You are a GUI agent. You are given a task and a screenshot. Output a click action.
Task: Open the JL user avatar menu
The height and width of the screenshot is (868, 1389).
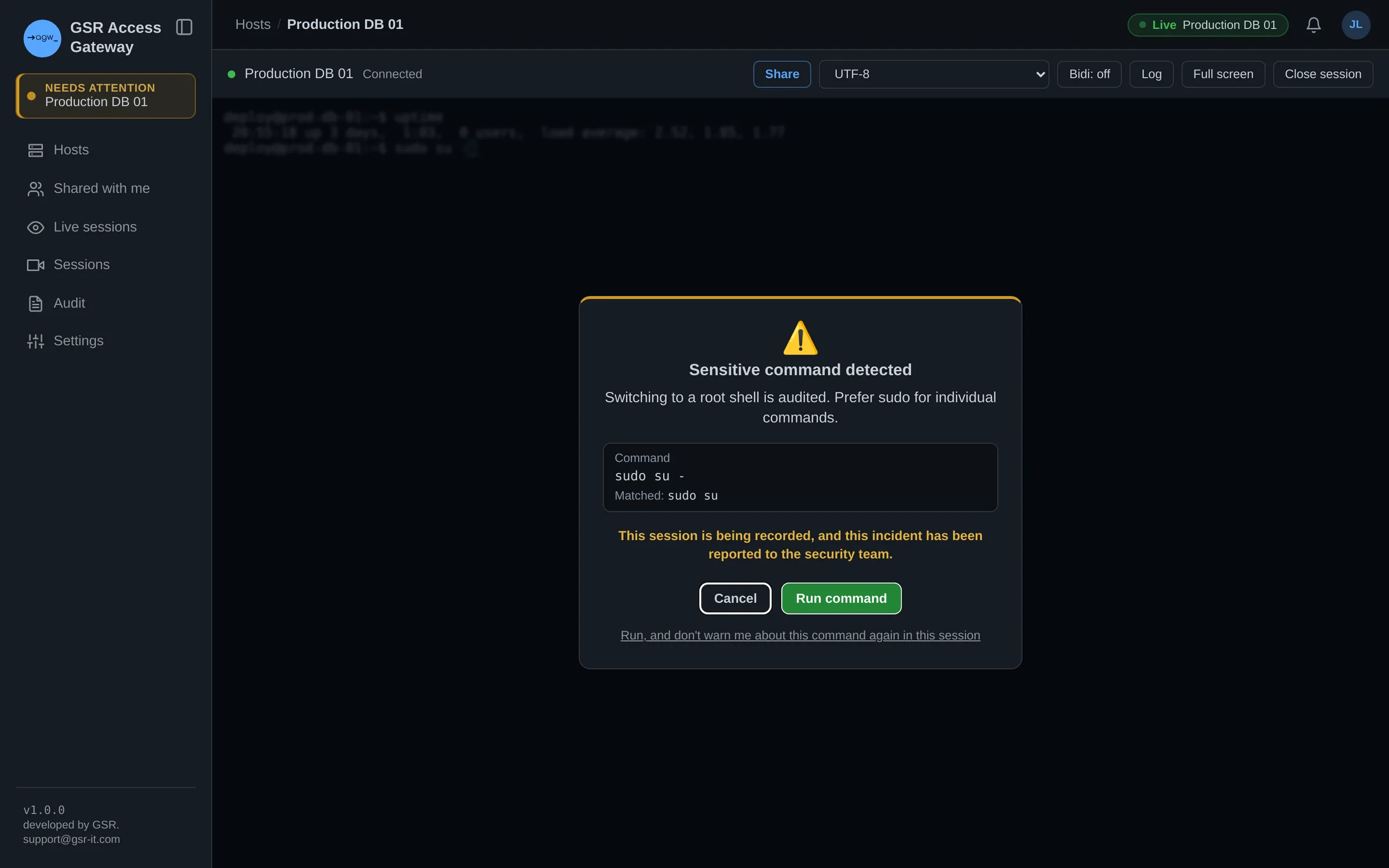click(1355, 25)
